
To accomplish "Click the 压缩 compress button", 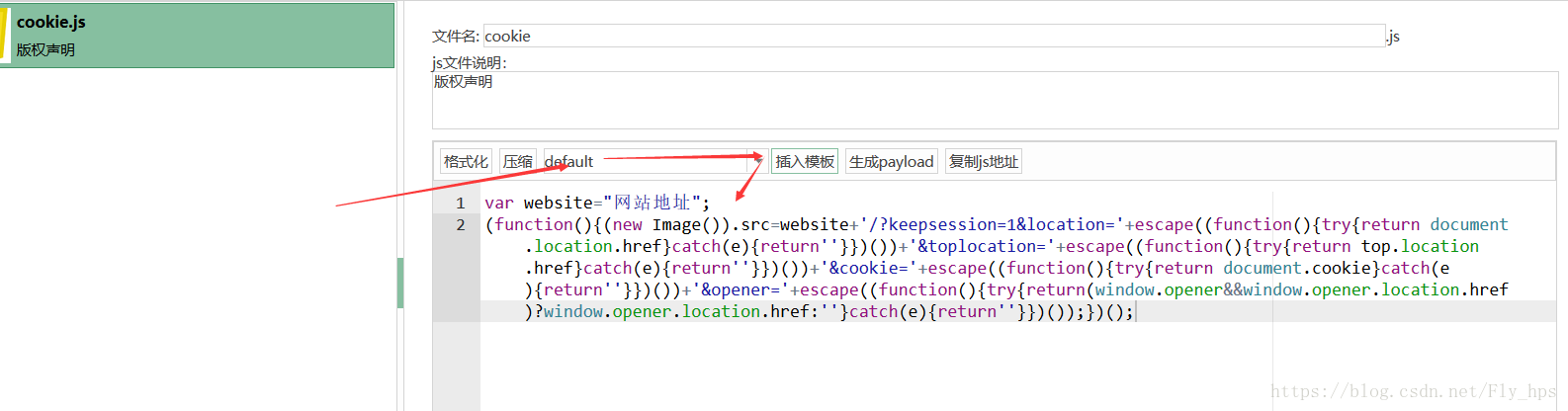I will tap(517, 161).
